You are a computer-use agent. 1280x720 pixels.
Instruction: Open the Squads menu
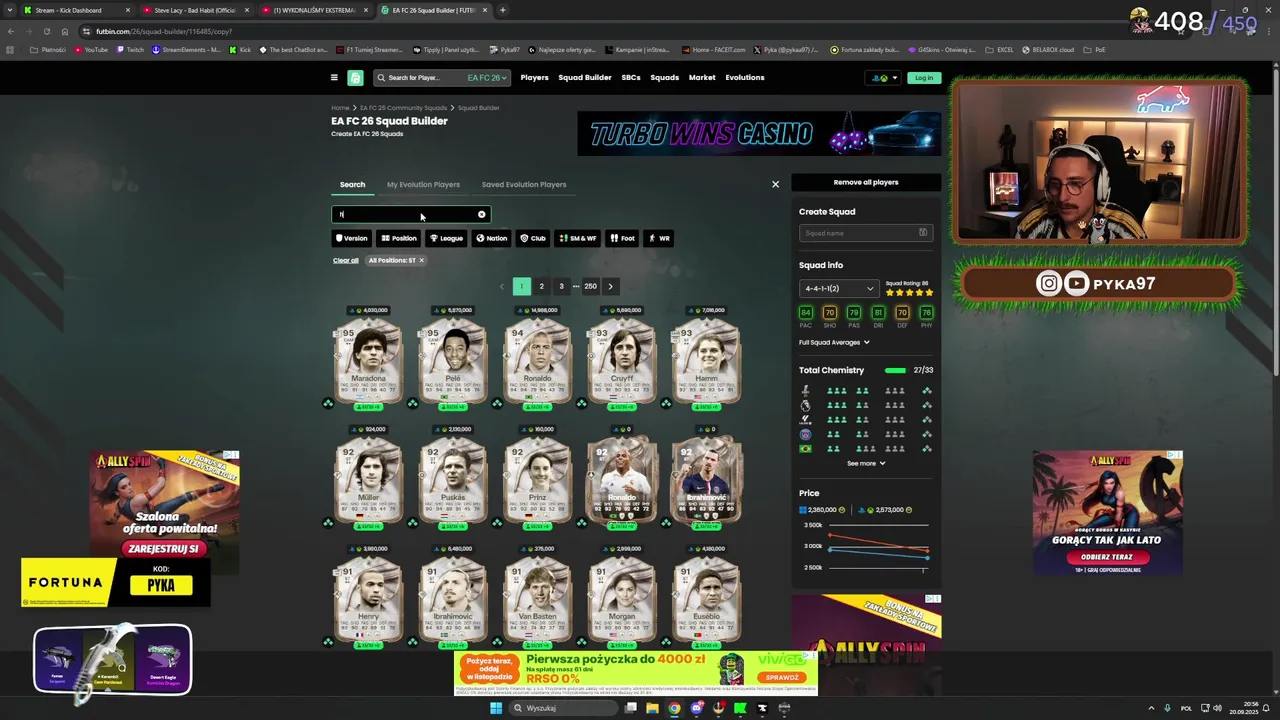click(664, 77)
